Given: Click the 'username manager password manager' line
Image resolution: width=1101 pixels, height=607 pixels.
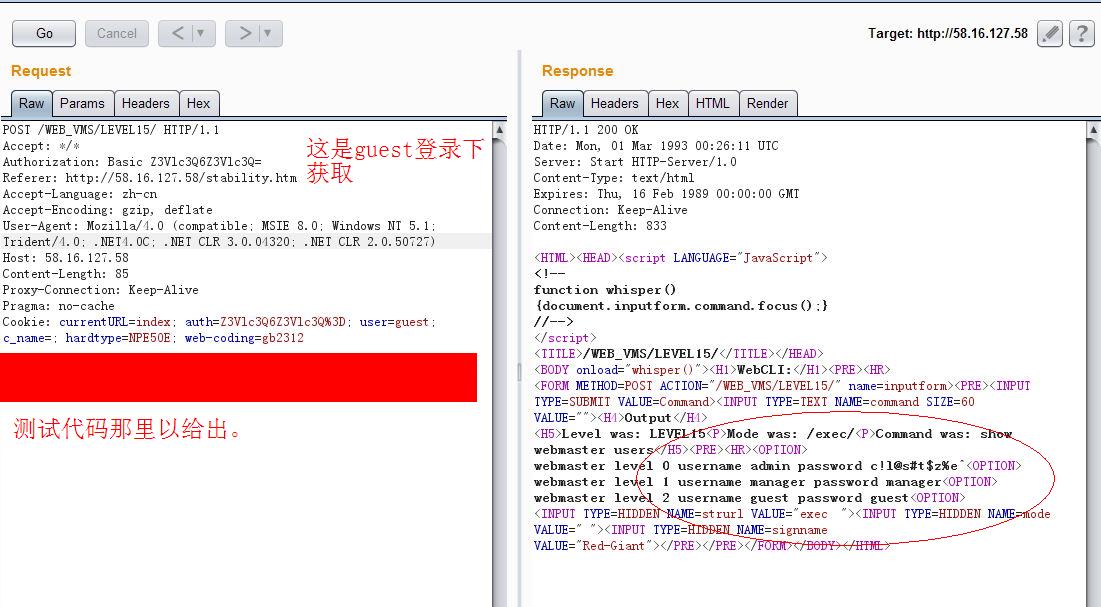Looking at the screenshot, I should pos(765,482).
